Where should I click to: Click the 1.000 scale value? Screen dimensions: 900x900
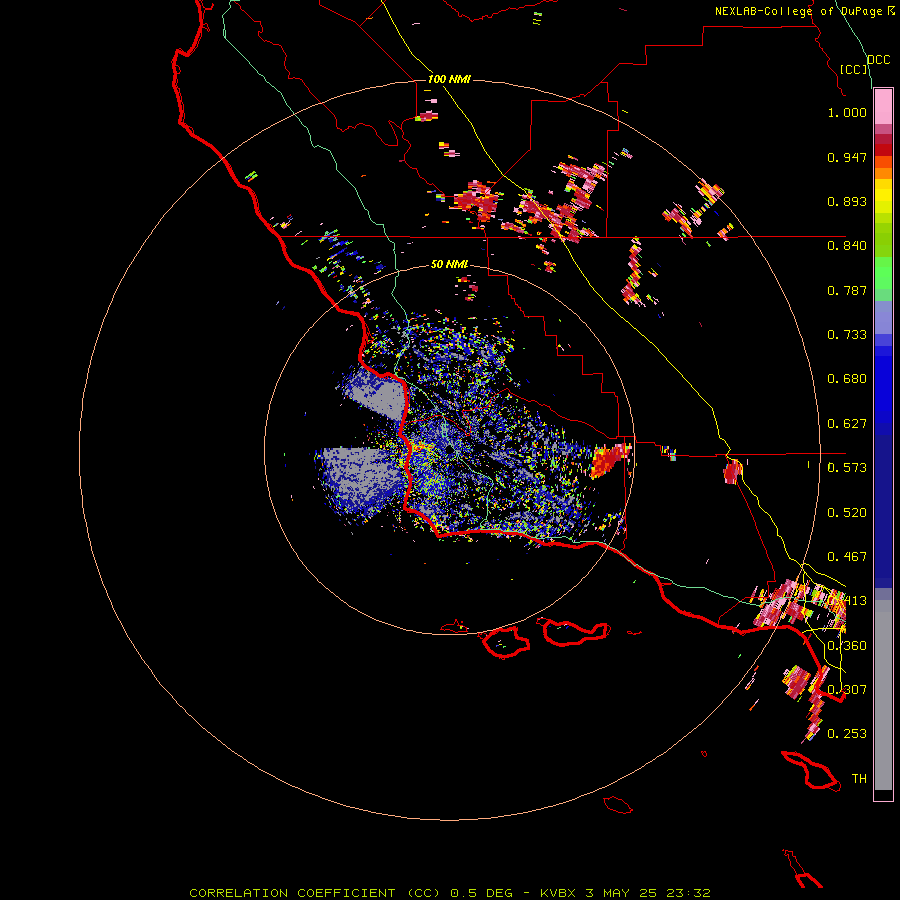tap(847, 112)
